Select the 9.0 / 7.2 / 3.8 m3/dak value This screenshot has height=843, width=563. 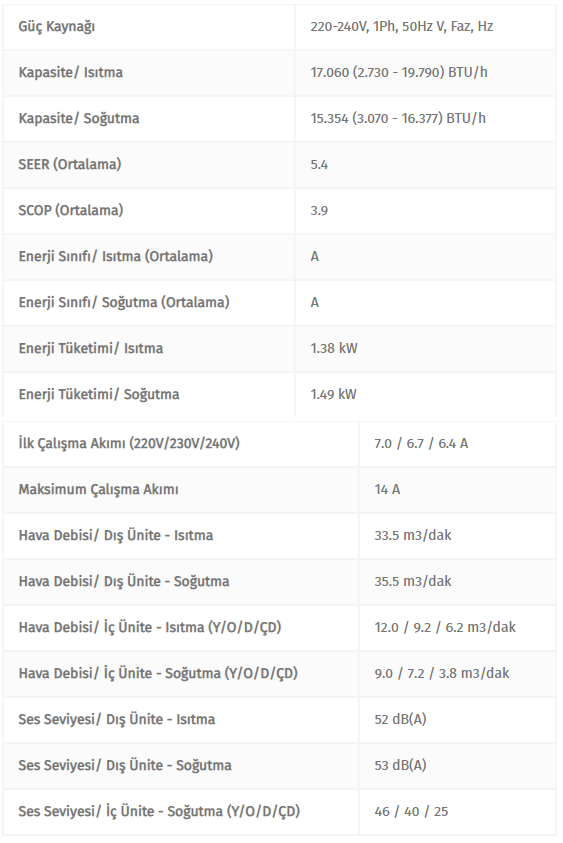[x=441, y=673]
